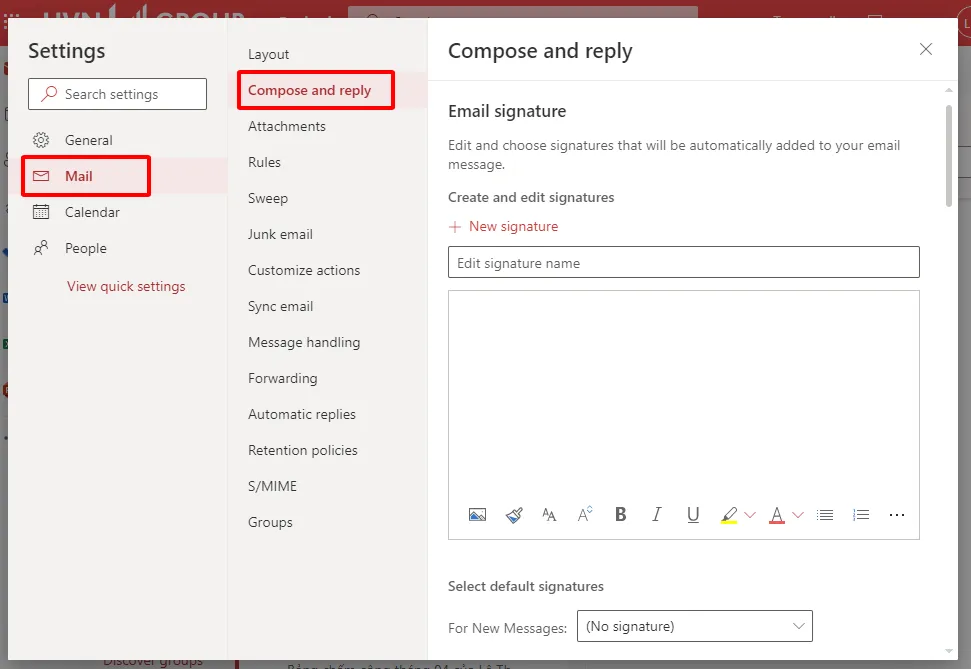Open View quick settings
971x669 pixels.
tap(125, 286)
